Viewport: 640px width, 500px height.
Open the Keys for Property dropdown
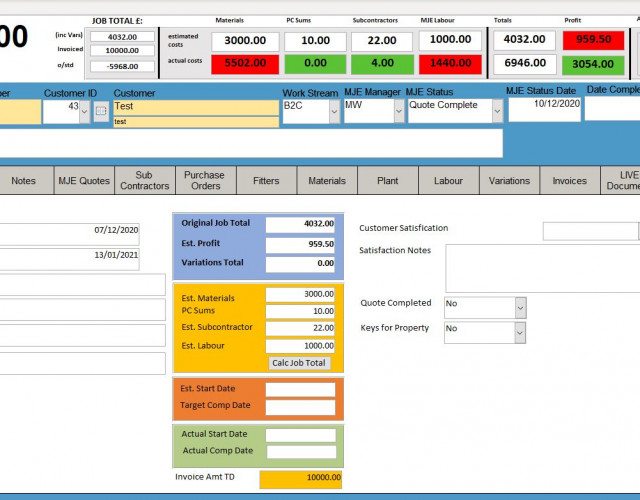point(519,332)
